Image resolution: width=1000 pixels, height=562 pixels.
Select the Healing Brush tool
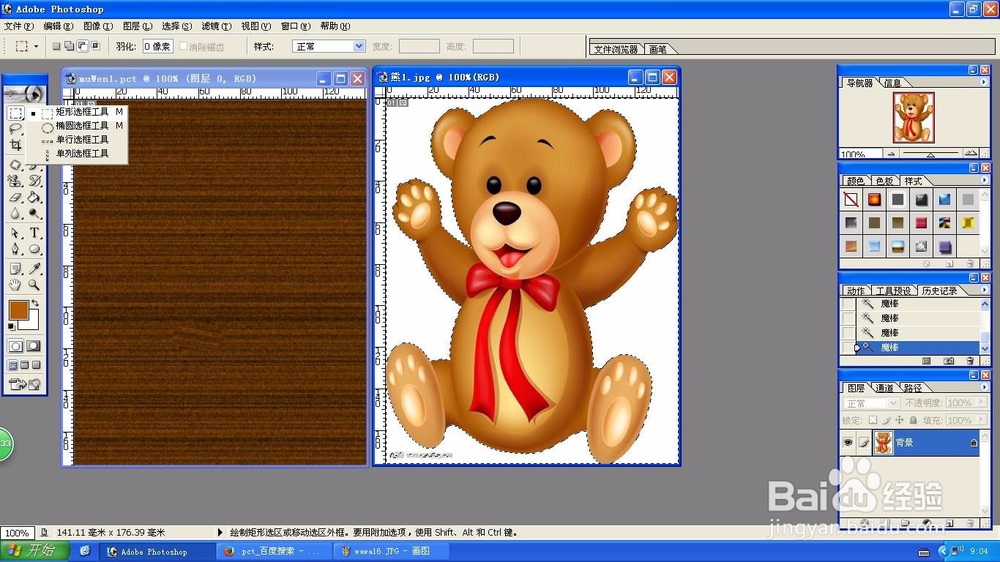tap(16, 165)
